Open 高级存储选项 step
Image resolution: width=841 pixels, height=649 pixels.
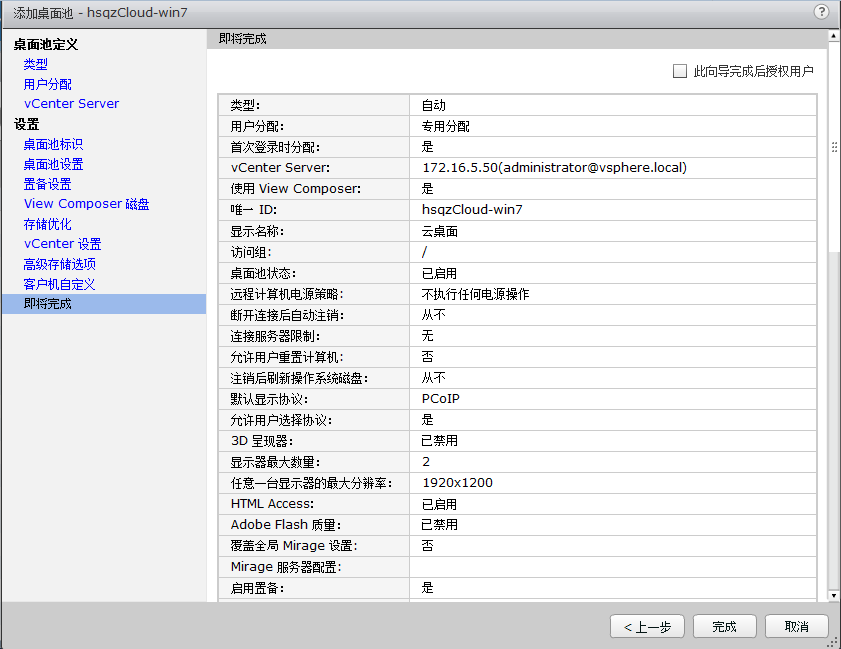tap(60, 264)
